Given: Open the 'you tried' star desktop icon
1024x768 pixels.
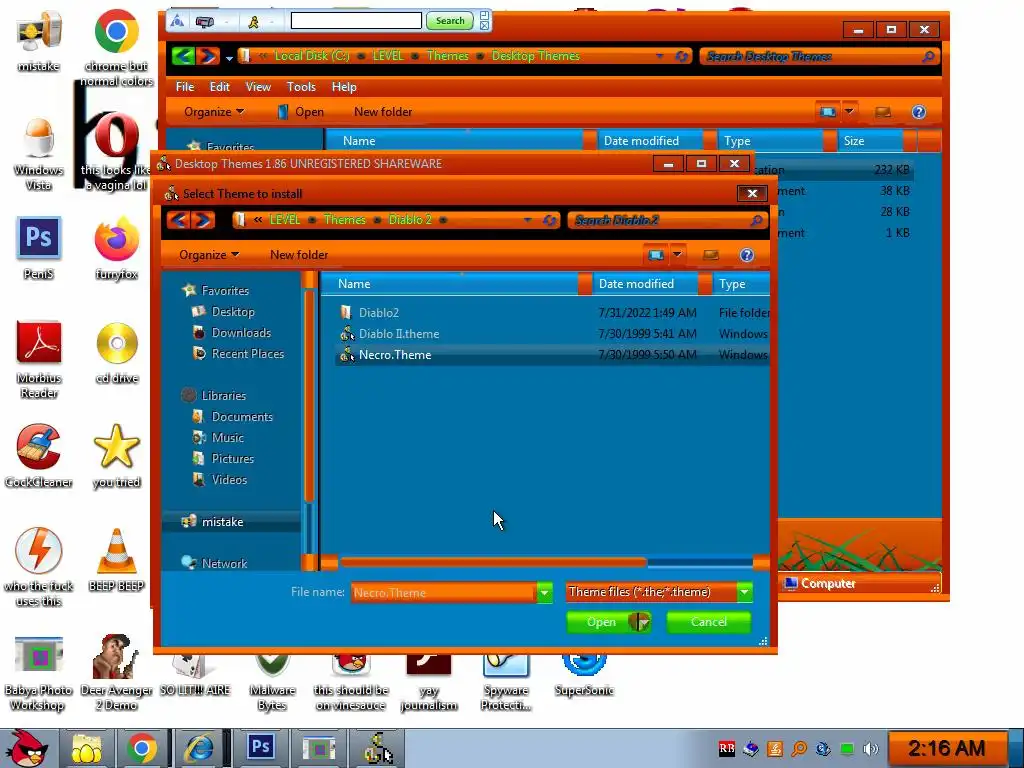Looking at the screenshot, I should 117,456.
